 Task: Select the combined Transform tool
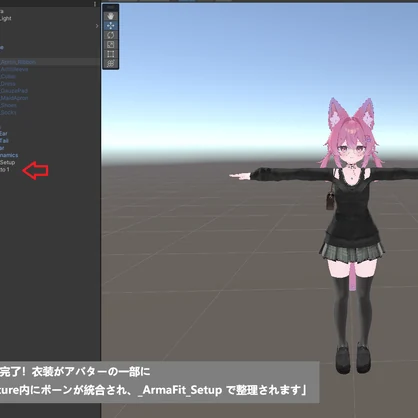(110, 63)
